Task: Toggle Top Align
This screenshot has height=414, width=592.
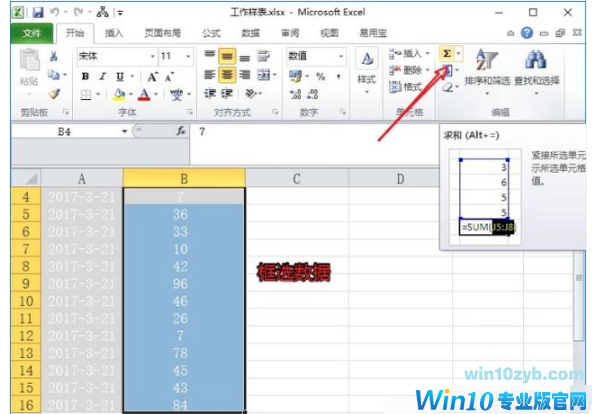Action: click(x=209, y=55)
